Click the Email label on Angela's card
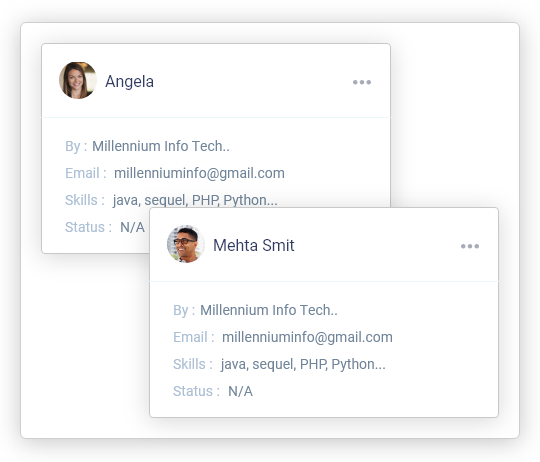The width and height of the screenshot is (540, 462). 85,173
